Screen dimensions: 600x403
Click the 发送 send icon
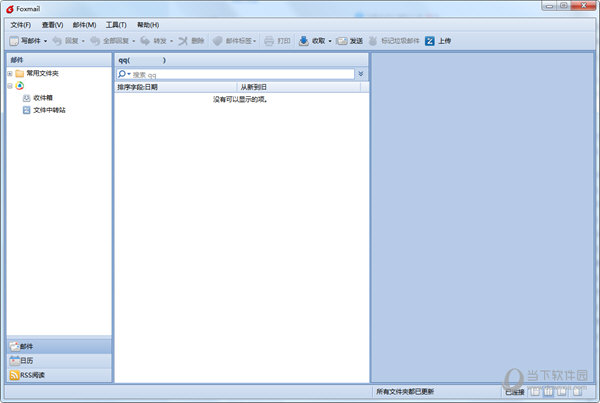pos(341,41)
